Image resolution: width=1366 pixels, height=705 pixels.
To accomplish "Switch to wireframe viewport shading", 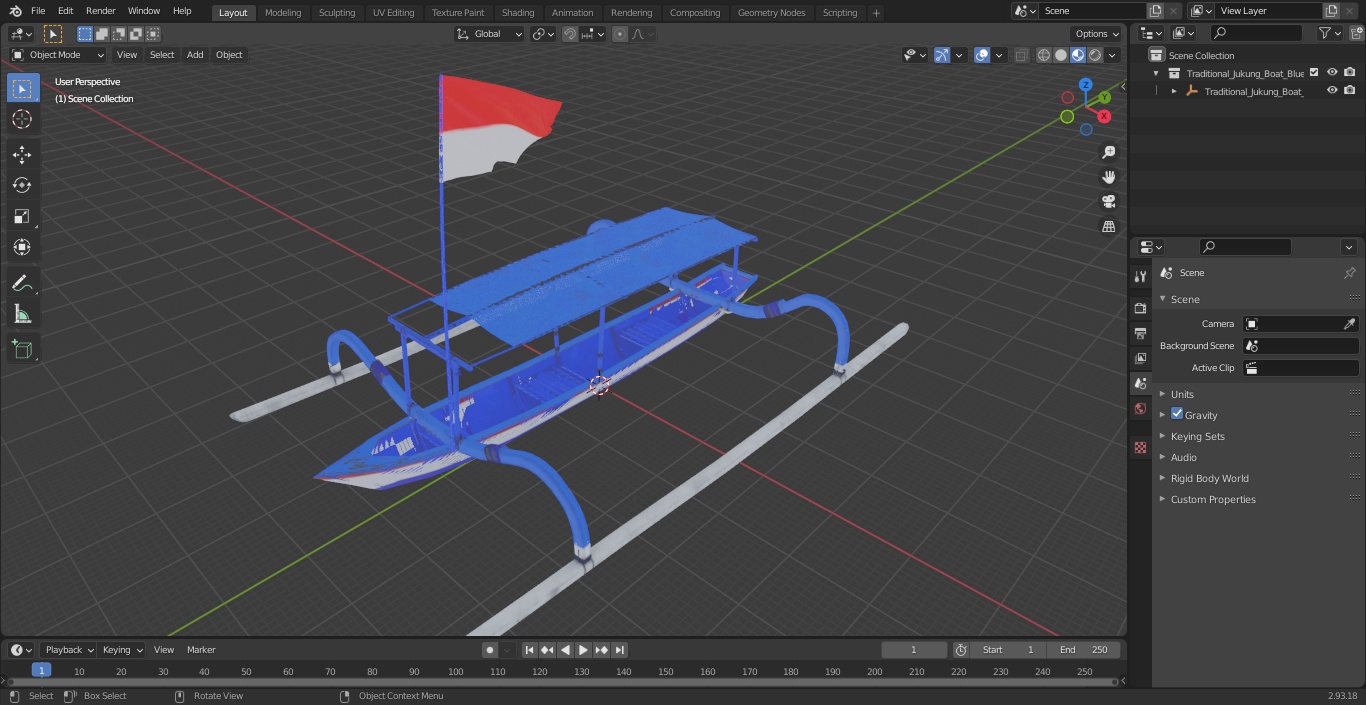I will pos(1044,55).
